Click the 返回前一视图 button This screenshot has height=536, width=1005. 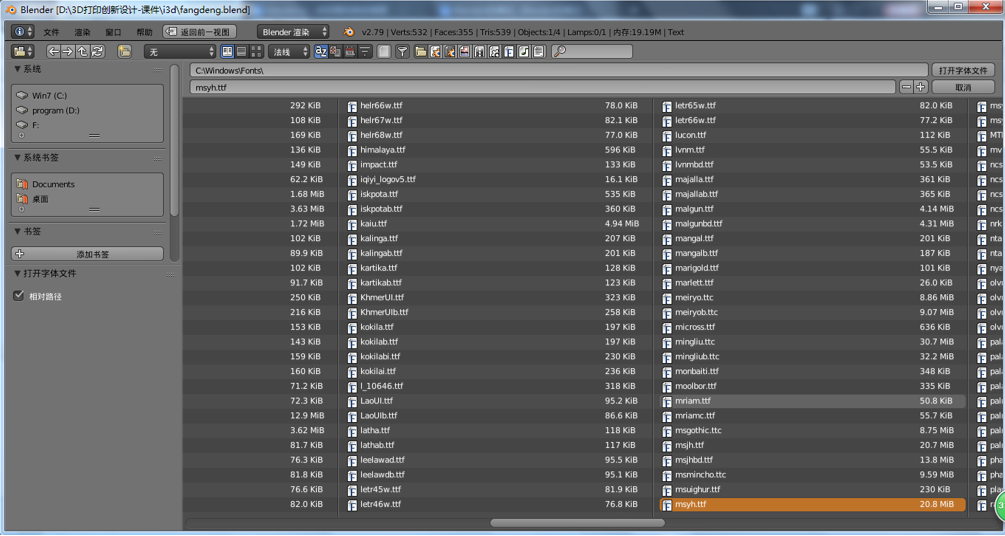click(199, 31)
